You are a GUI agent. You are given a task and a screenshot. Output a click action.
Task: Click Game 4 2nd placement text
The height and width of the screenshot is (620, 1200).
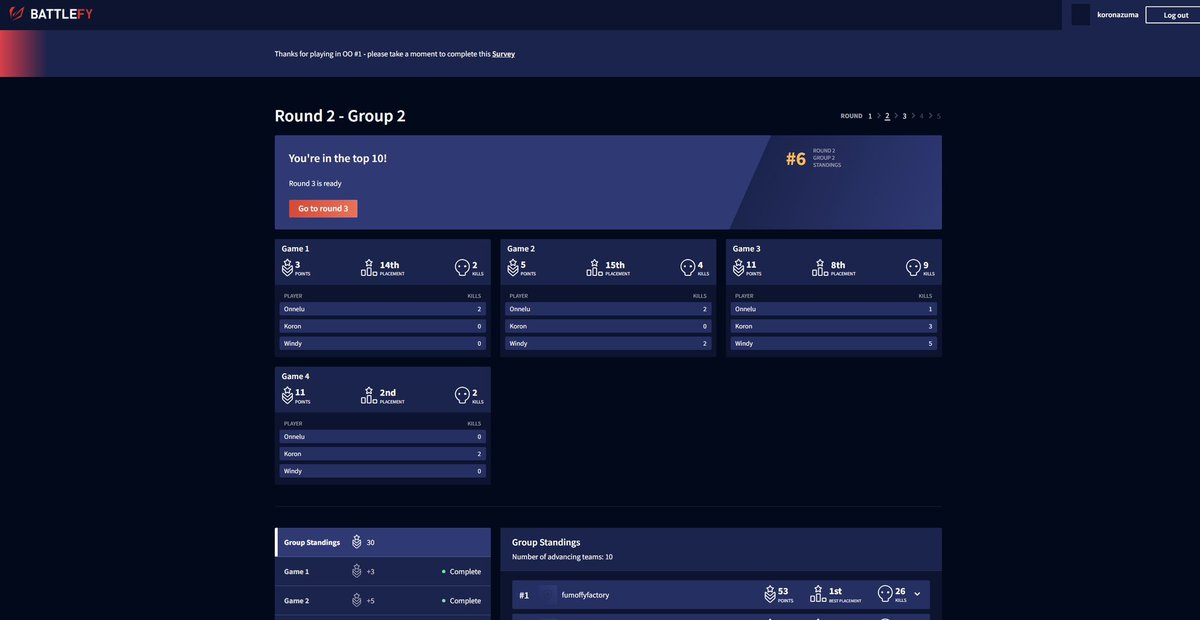388,393
